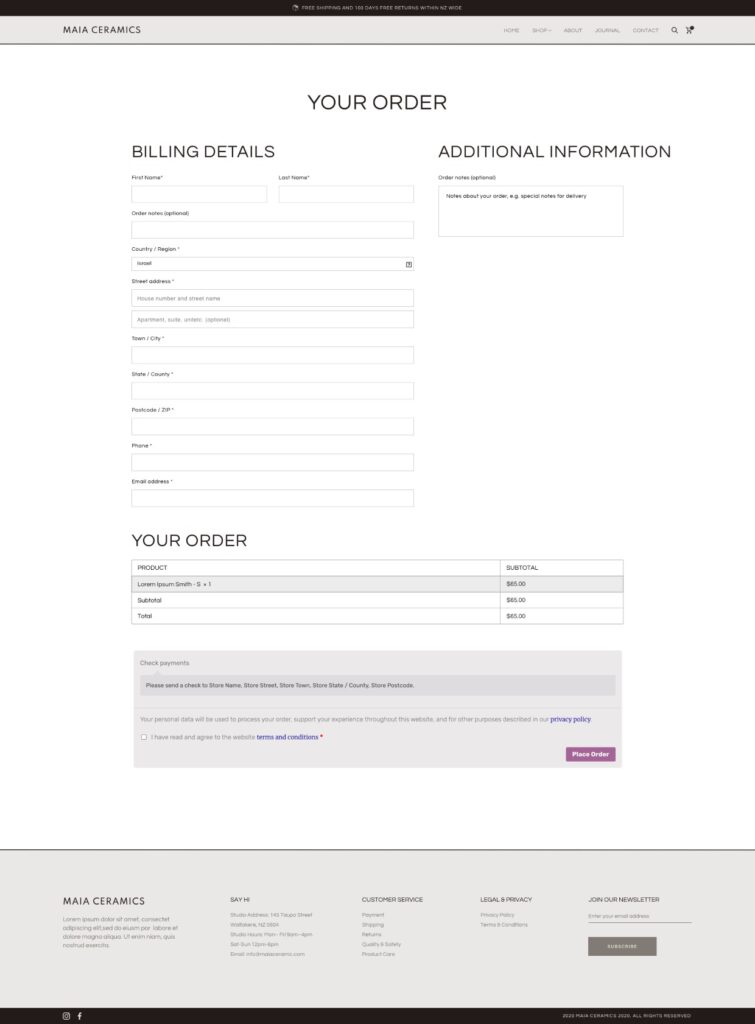Click the Subscribe newsletter button
The height and width of the screenshot is (1024, 755).
(622, 946)
